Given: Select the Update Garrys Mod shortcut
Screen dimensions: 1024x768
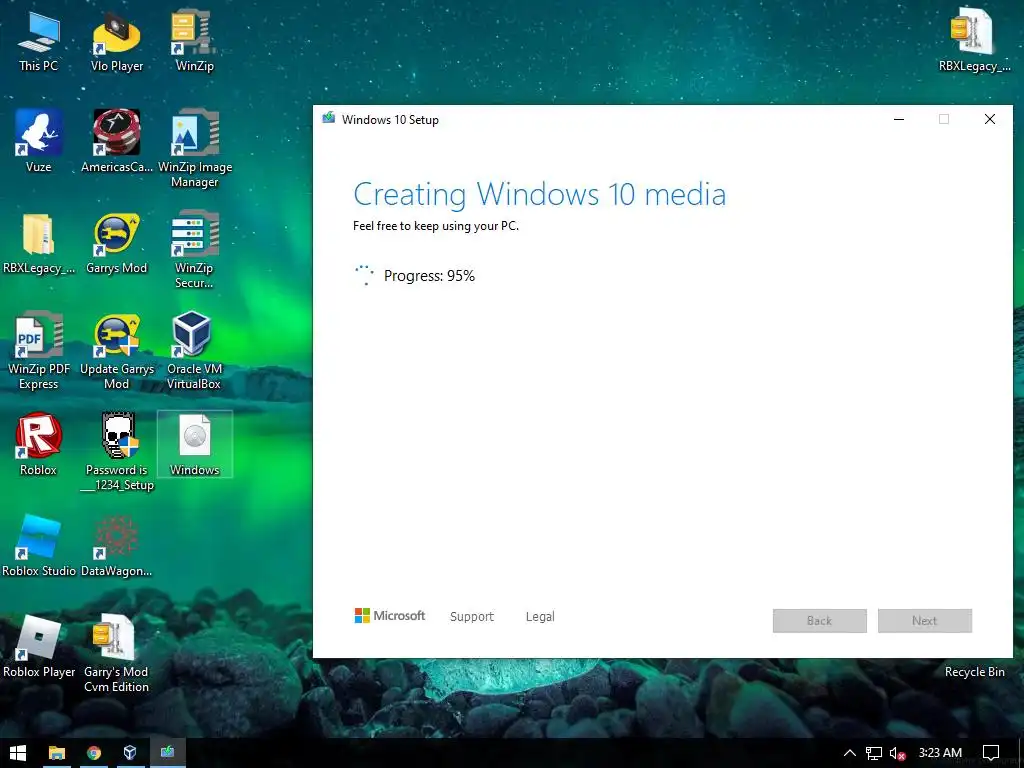Looking at the screenshot, I should pyautogui.click(x=116, y=351).
